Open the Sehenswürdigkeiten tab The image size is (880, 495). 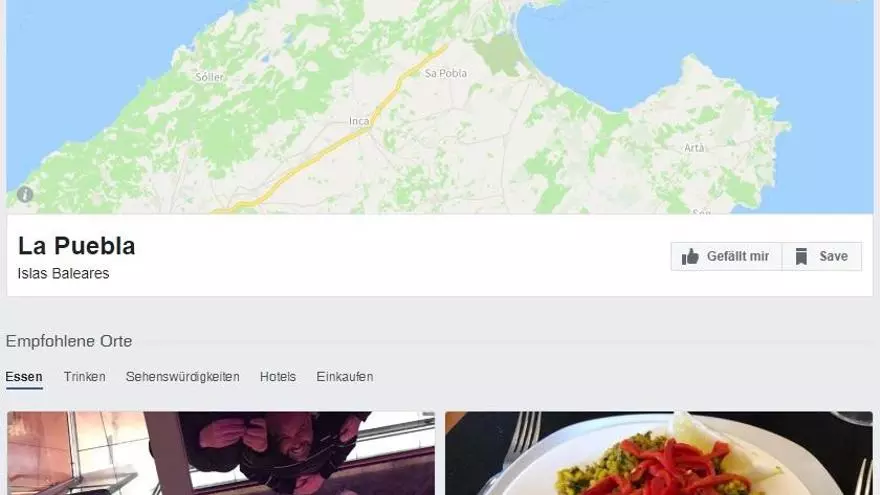click(x=182, y=377)
